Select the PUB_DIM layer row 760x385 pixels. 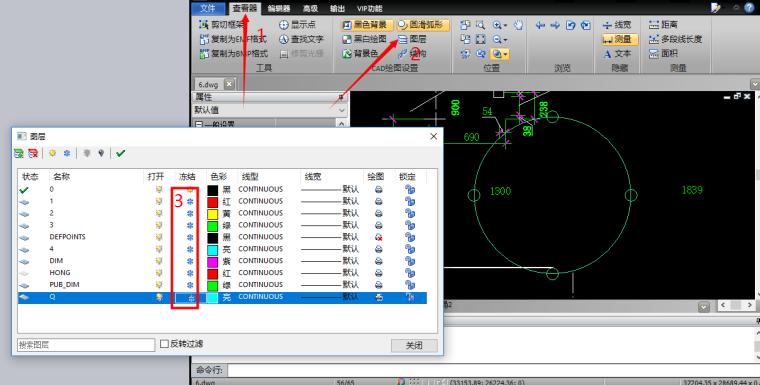pyautogui.click(x=222, y=285)
